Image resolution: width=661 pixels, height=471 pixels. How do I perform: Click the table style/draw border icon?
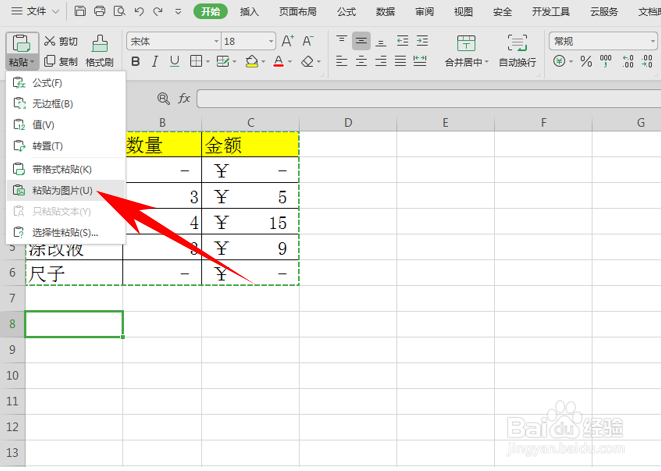pos(223,62)
